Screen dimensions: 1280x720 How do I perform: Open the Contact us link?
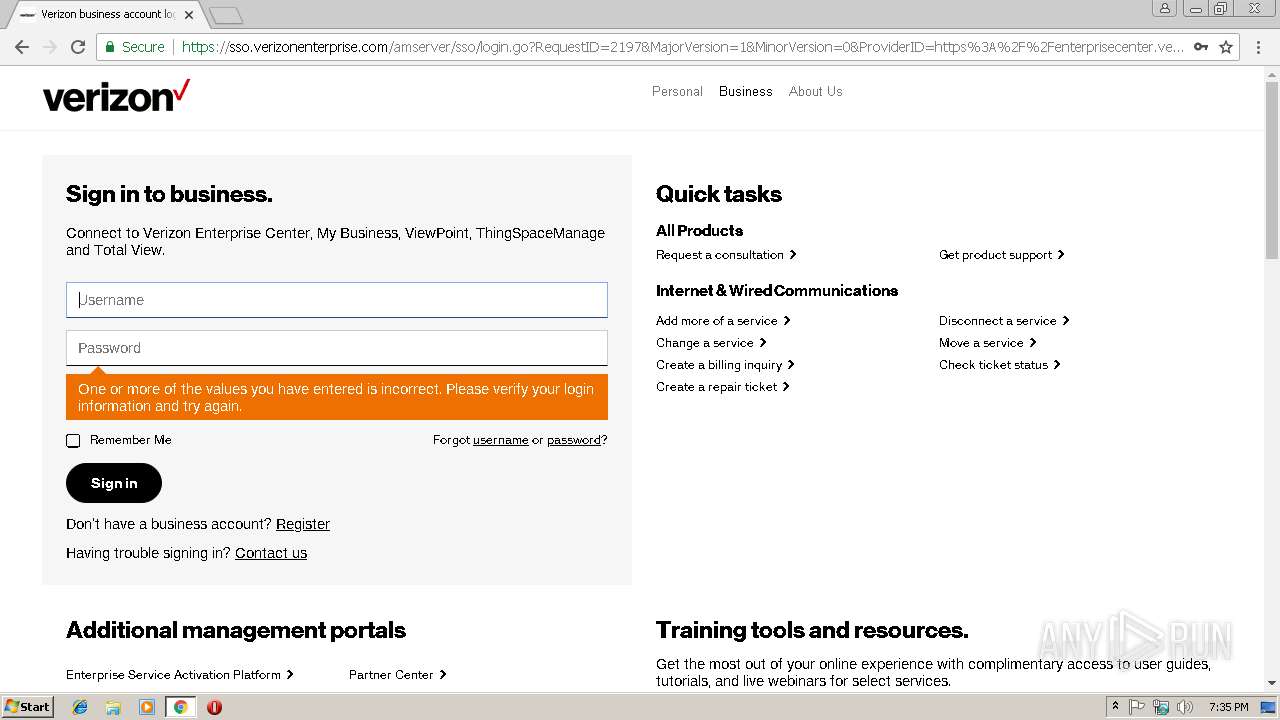point(271,553)
